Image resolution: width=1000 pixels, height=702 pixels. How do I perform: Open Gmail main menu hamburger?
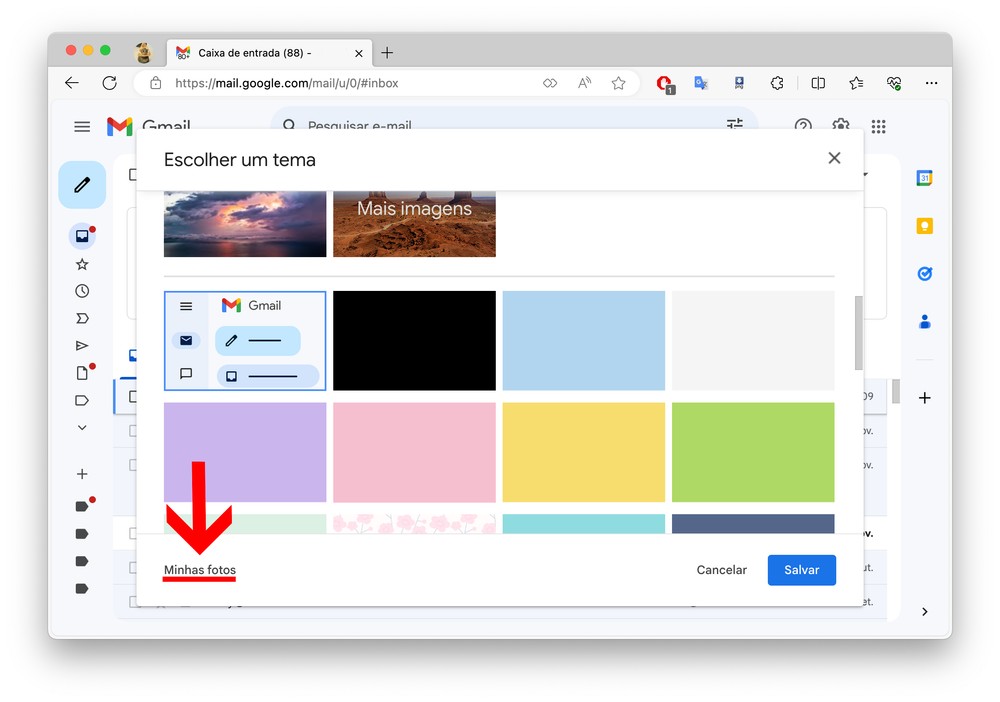coord(82,126)
